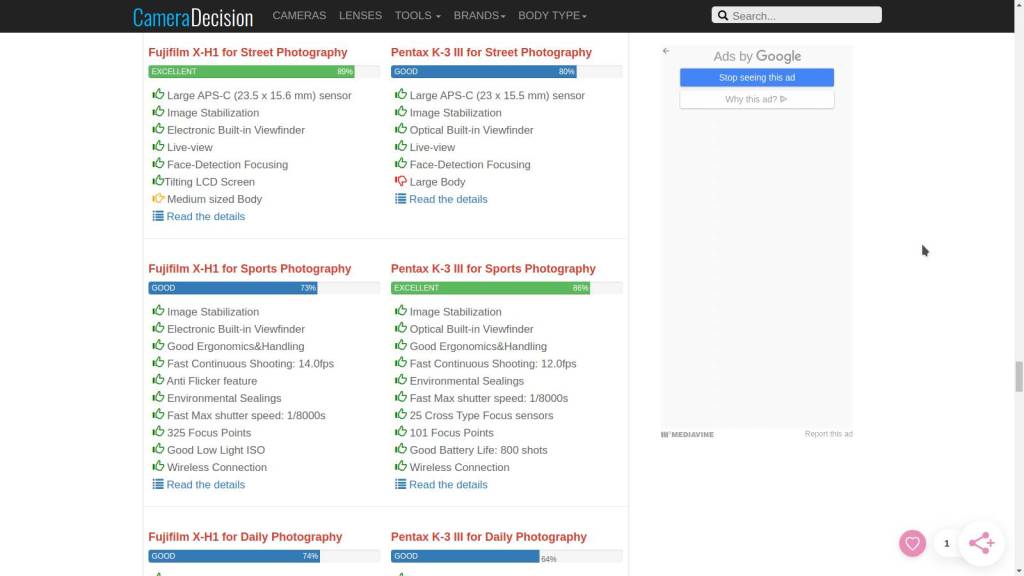
Task: Select text Fast Max shutter speed: 1/8000s in Pentax
Action: click(x=488, y=398)
